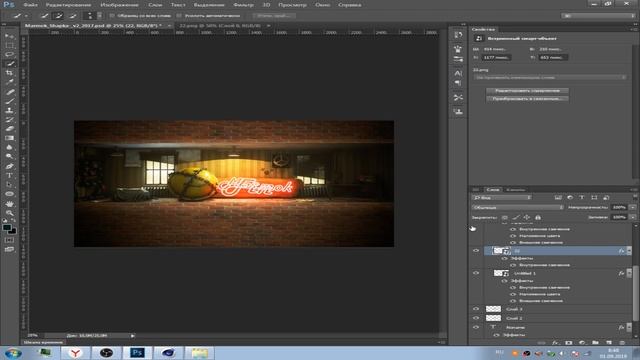
Task: Select the Hand tool
Action: click(9, 203)
